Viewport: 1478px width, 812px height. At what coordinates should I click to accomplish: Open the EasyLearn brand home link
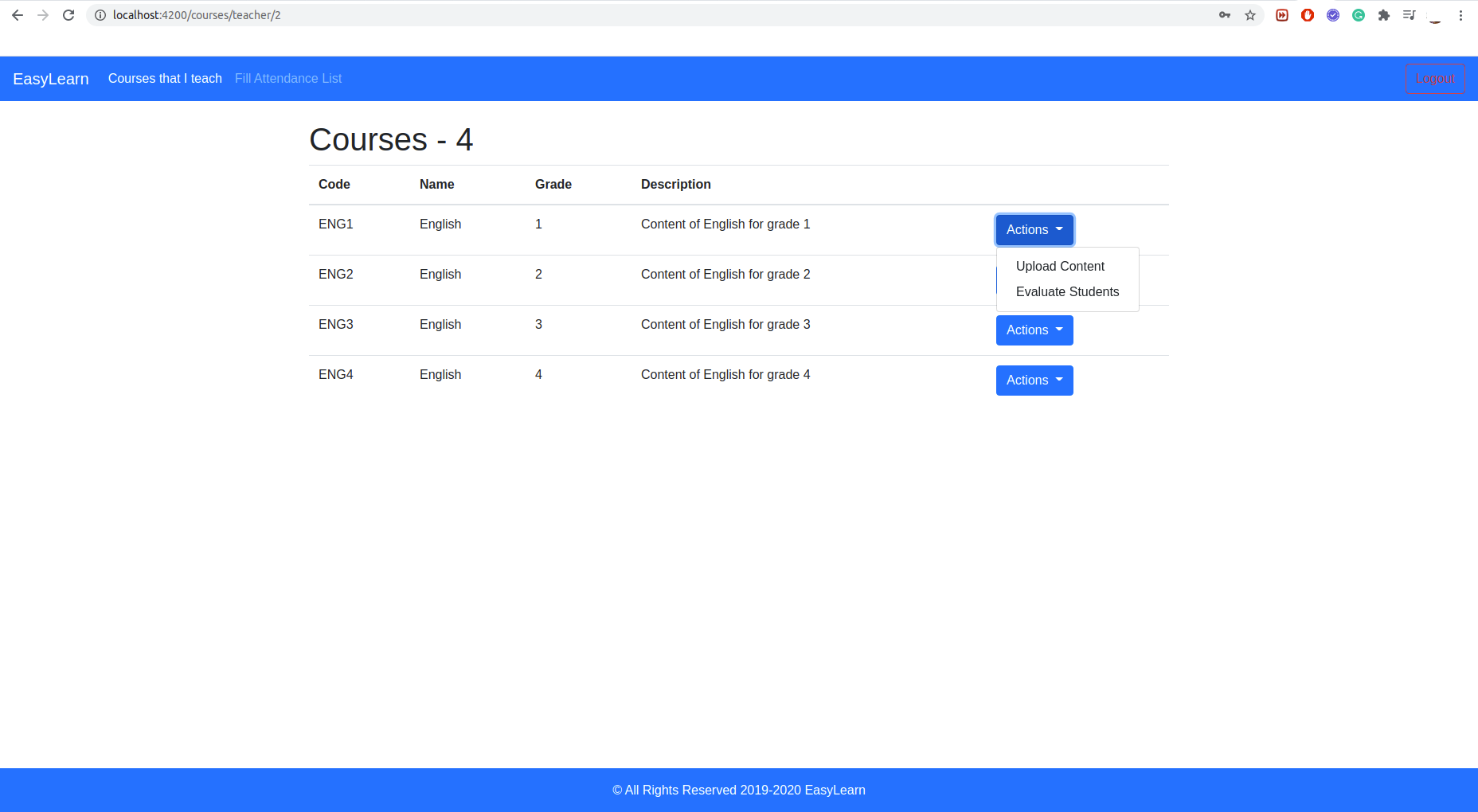click(51, 79)
